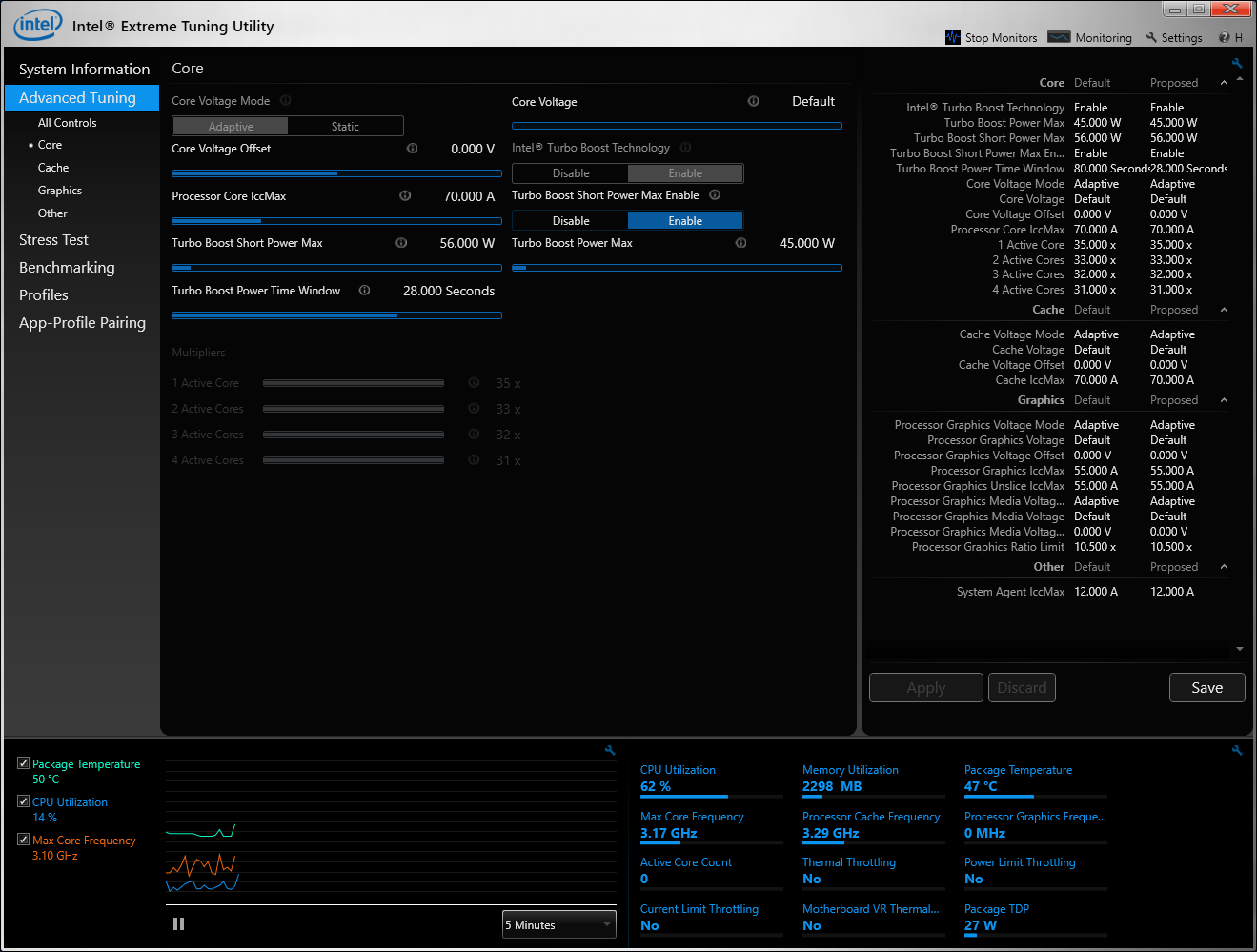The image size is (1257, 952).
Task: Select Other under Advanced Tuning
Action: click(52, 213)
